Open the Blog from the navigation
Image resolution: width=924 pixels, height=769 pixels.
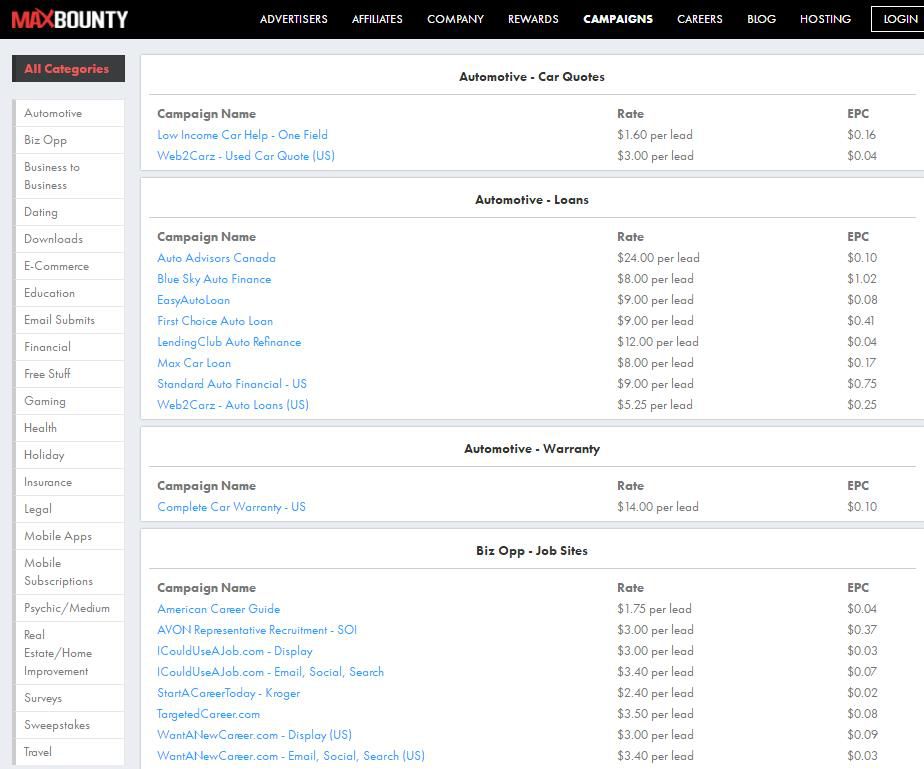pyautogui.click(x=761, y=19)
